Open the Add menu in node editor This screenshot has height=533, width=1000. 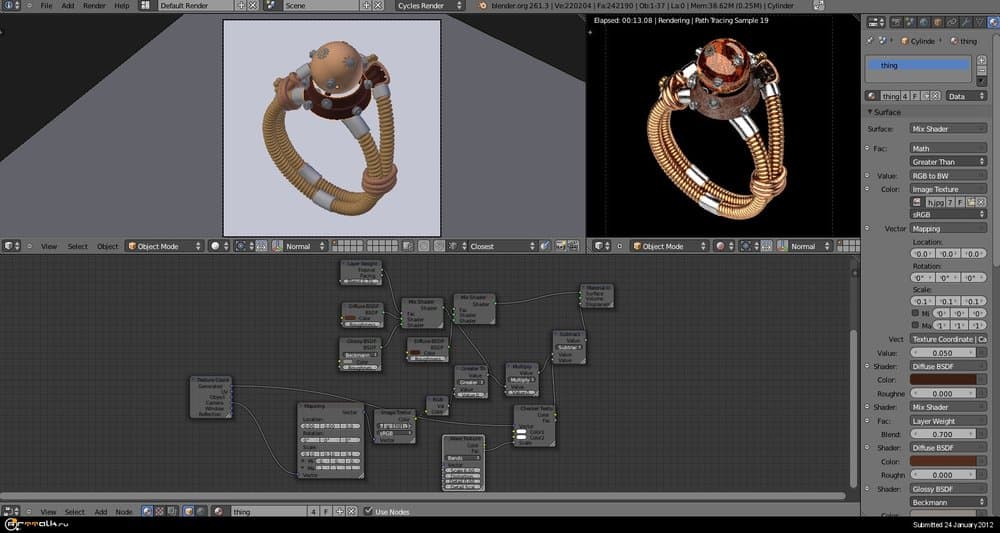100,511
